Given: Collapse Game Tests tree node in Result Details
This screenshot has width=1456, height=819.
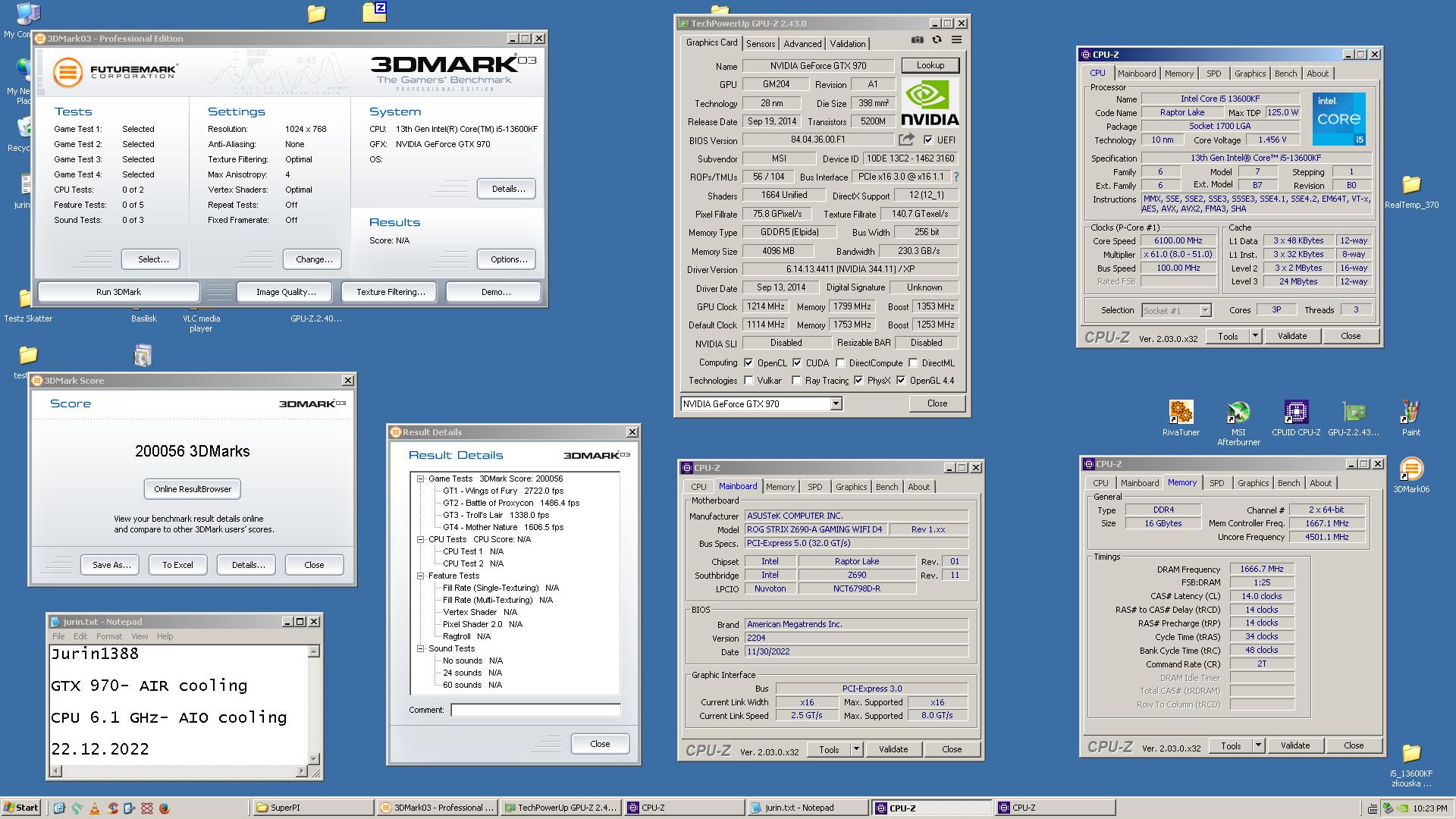Looking at the screenshot, I should [420, 479].
